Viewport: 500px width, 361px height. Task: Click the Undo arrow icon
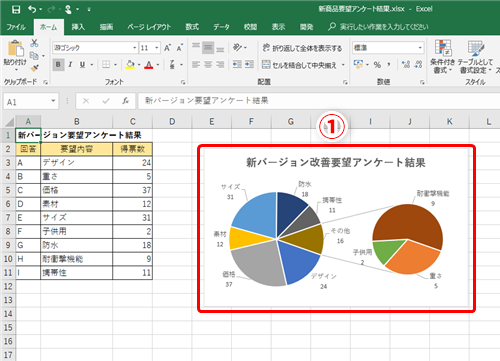click(32, 9)
